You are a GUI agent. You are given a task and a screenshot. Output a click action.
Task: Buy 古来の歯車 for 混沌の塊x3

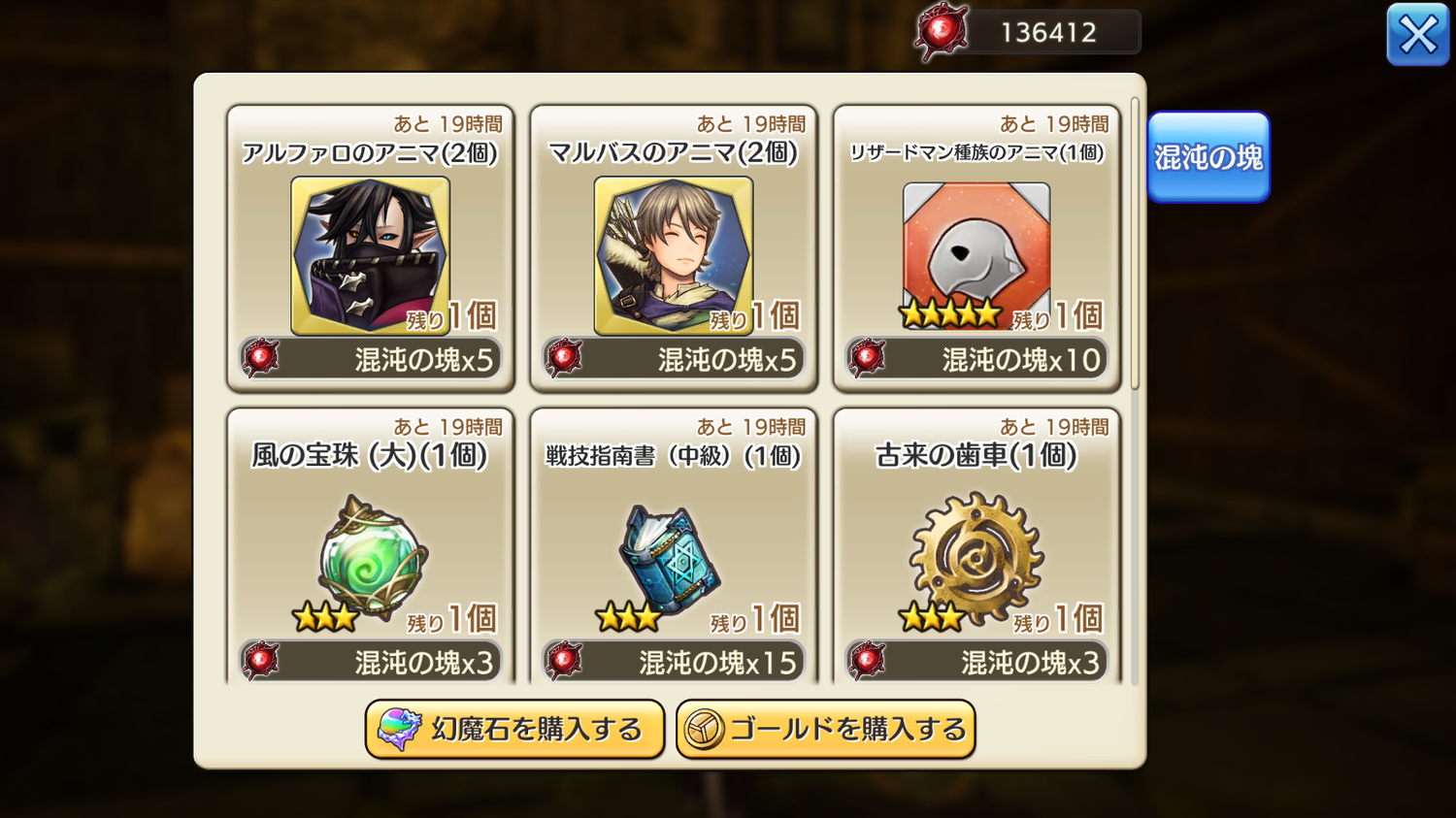[976, 662]
